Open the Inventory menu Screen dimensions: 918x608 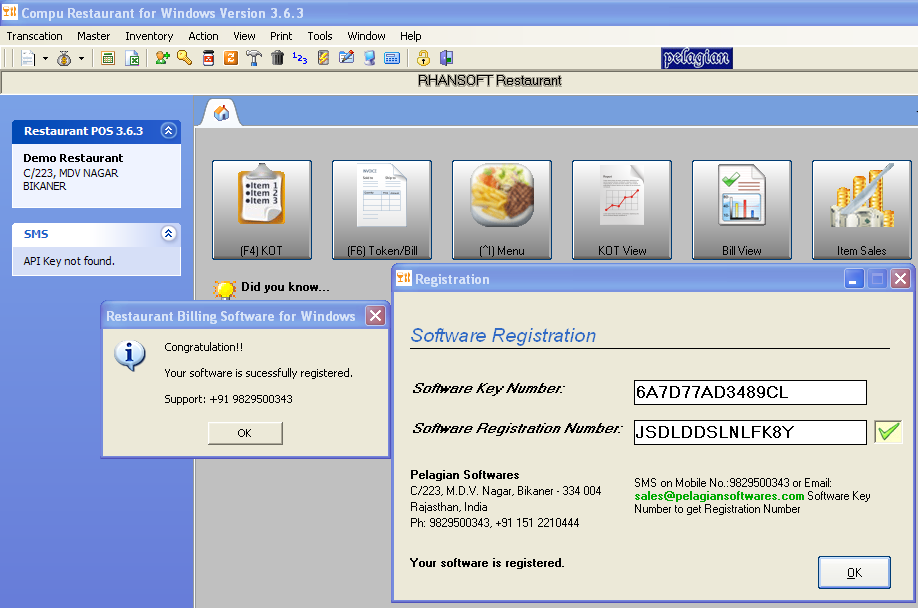pyautogui.click(x=149, y=36)
